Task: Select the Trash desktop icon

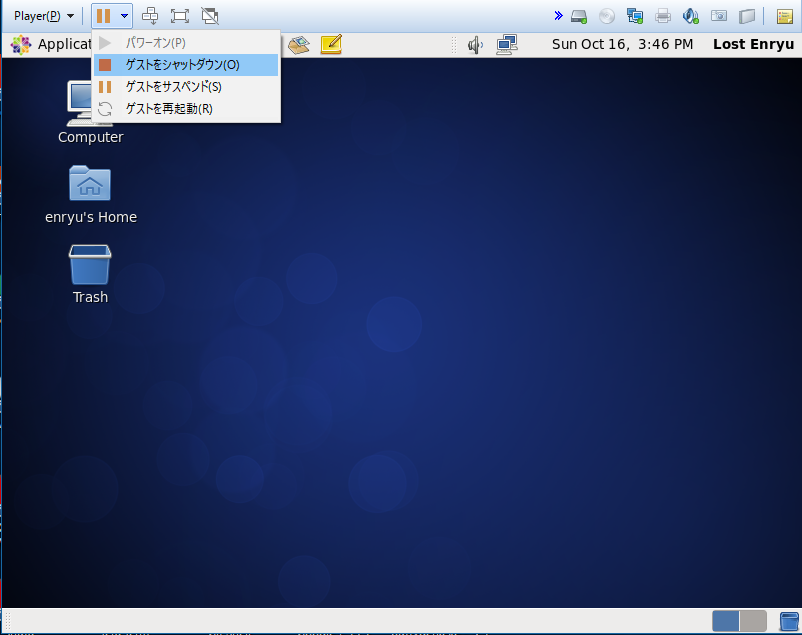Action: click(91, 274)
